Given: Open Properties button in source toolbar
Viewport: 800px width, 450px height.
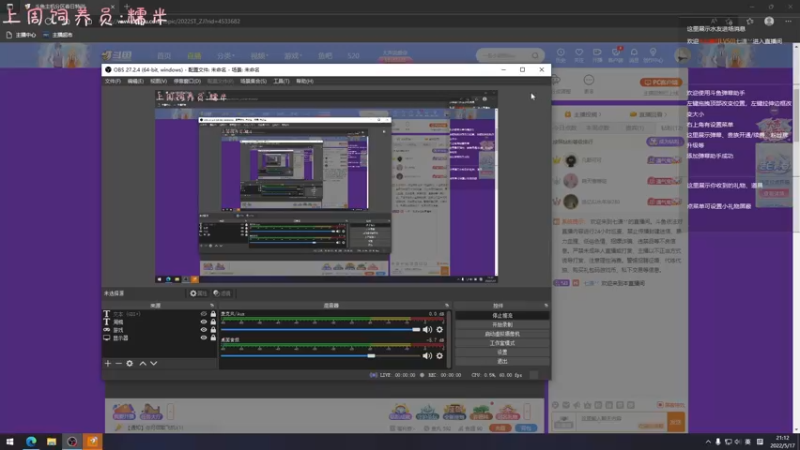Looking at the screenshot, I should 198,293.
